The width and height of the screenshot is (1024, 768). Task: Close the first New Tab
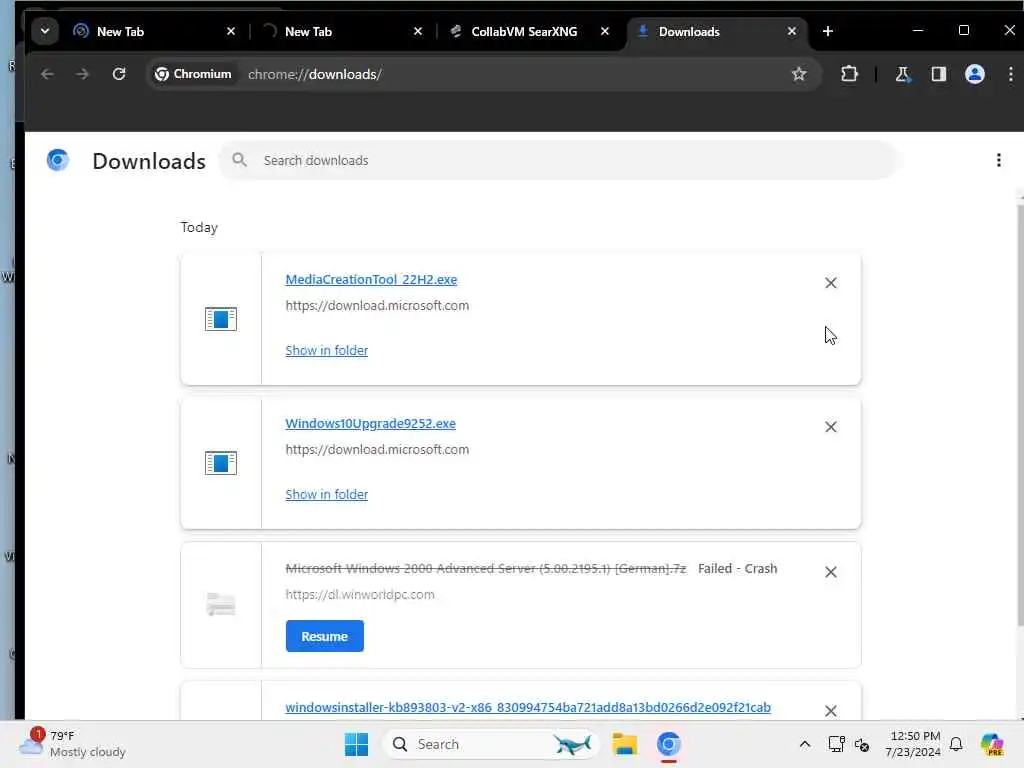pos(231,31)
